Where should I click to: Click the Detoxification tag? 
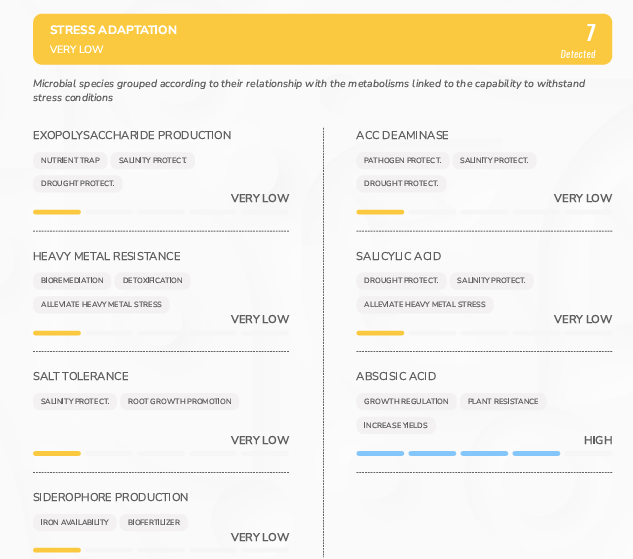pyautogui.click(x=152, y=281)
